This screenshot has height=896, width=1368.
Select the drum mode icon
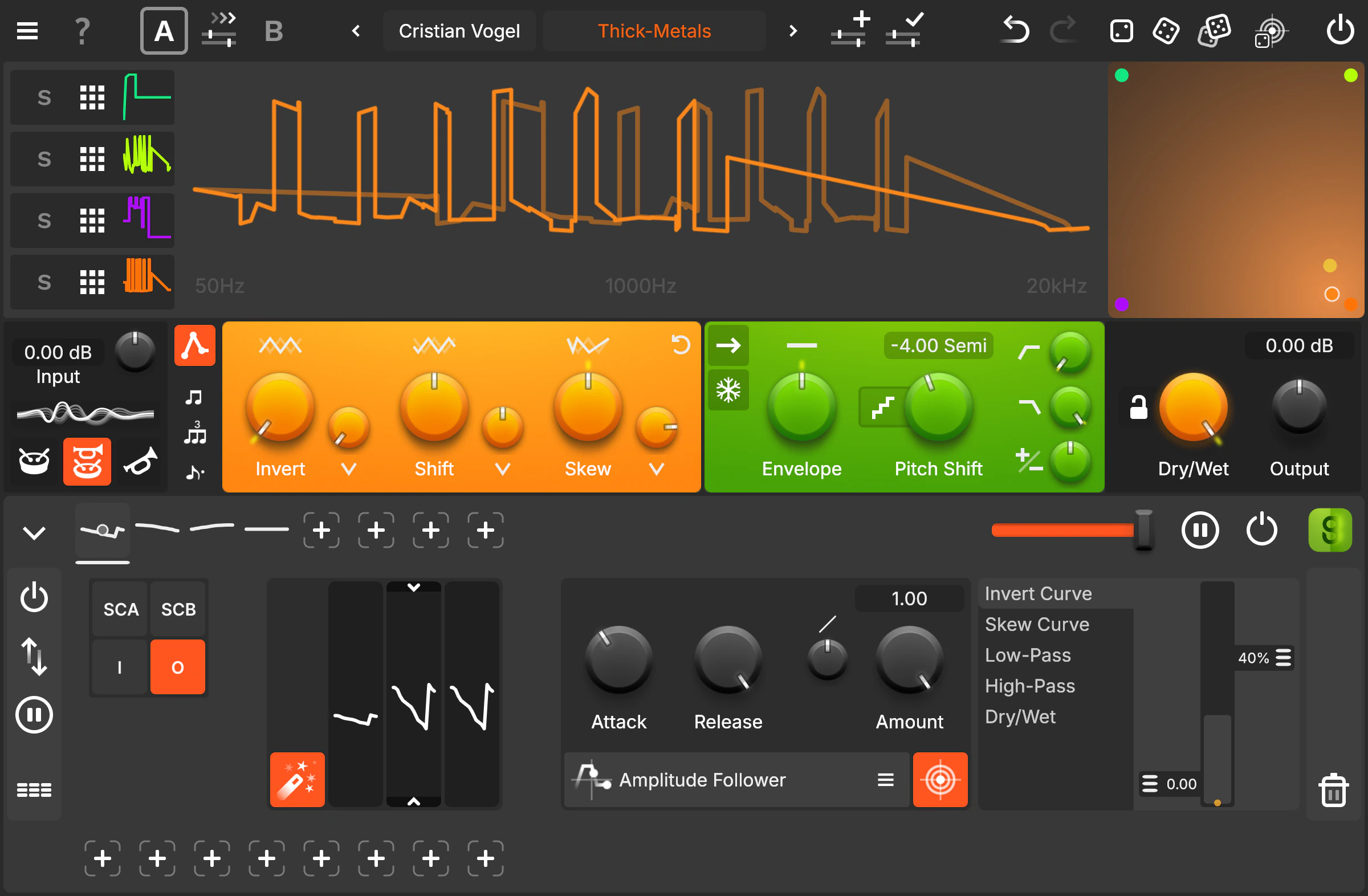(33, 461)
